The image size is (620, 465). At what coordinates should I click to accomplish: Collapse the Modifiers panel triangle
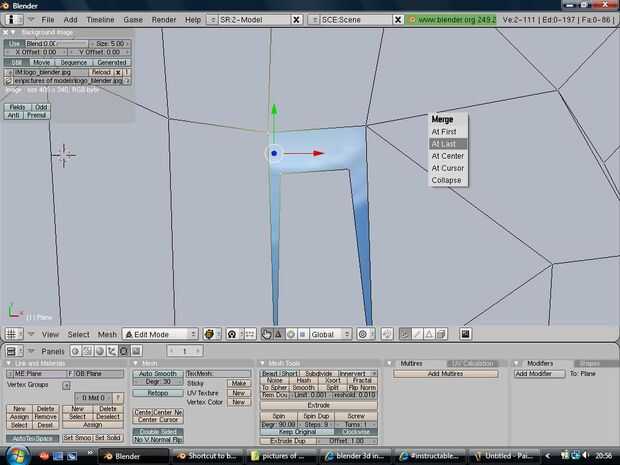pyautogui.click(x=516, y=363)
